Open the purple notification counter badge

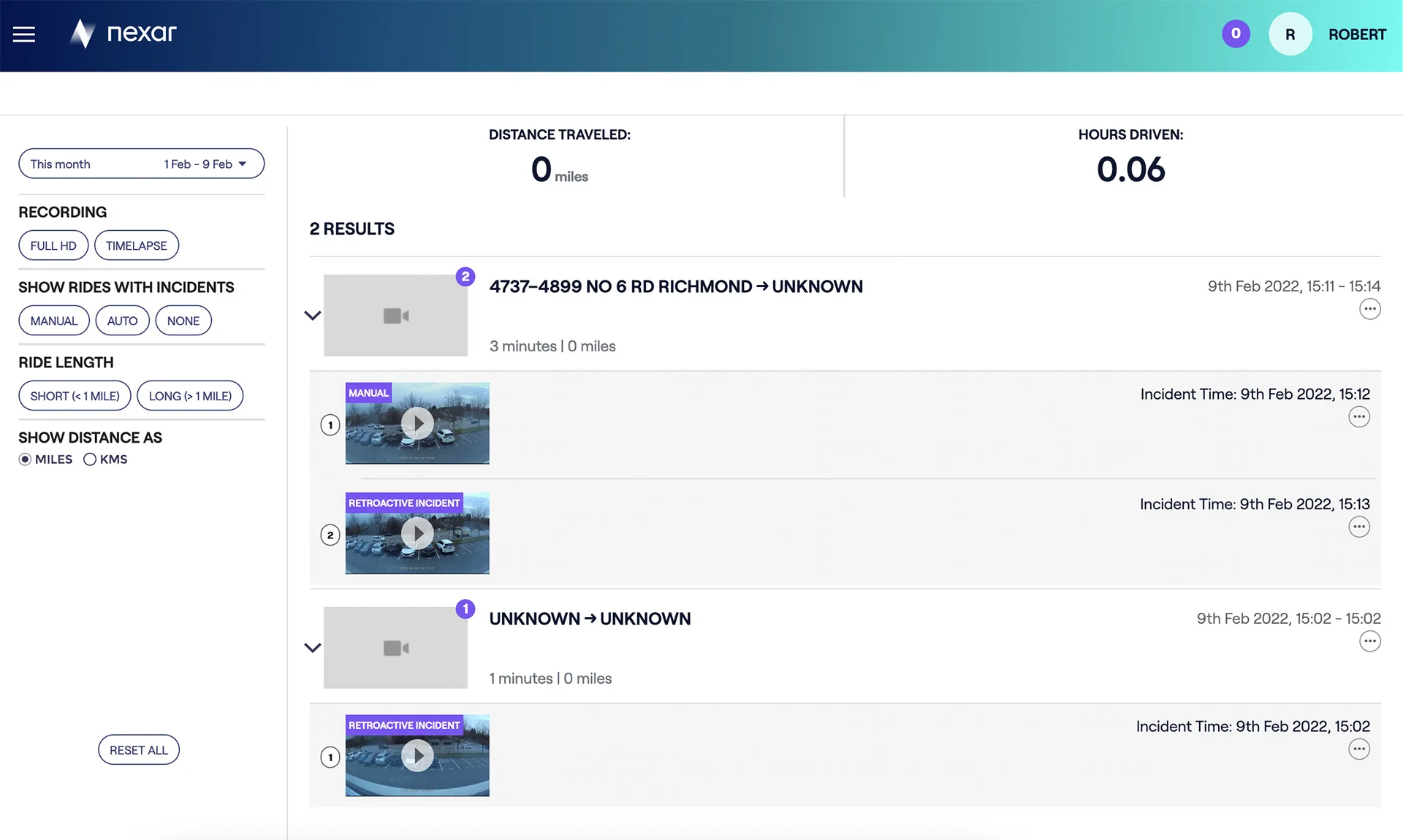pos(1236,34)
